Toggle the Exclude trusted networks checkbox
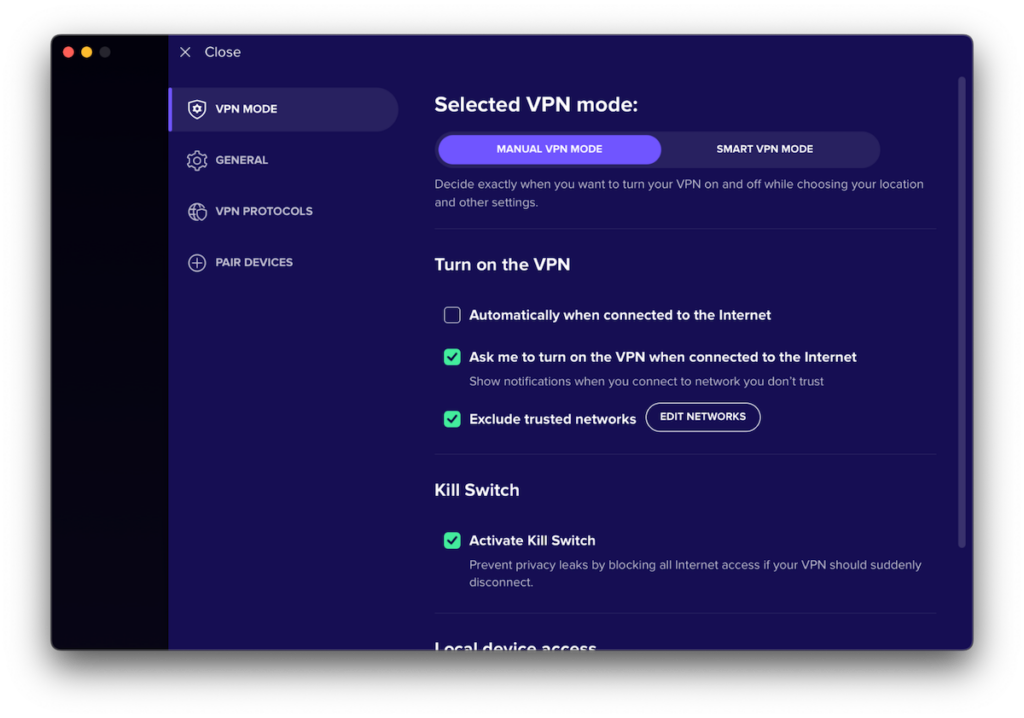The image size is (1024, 718). coord(452,419)
